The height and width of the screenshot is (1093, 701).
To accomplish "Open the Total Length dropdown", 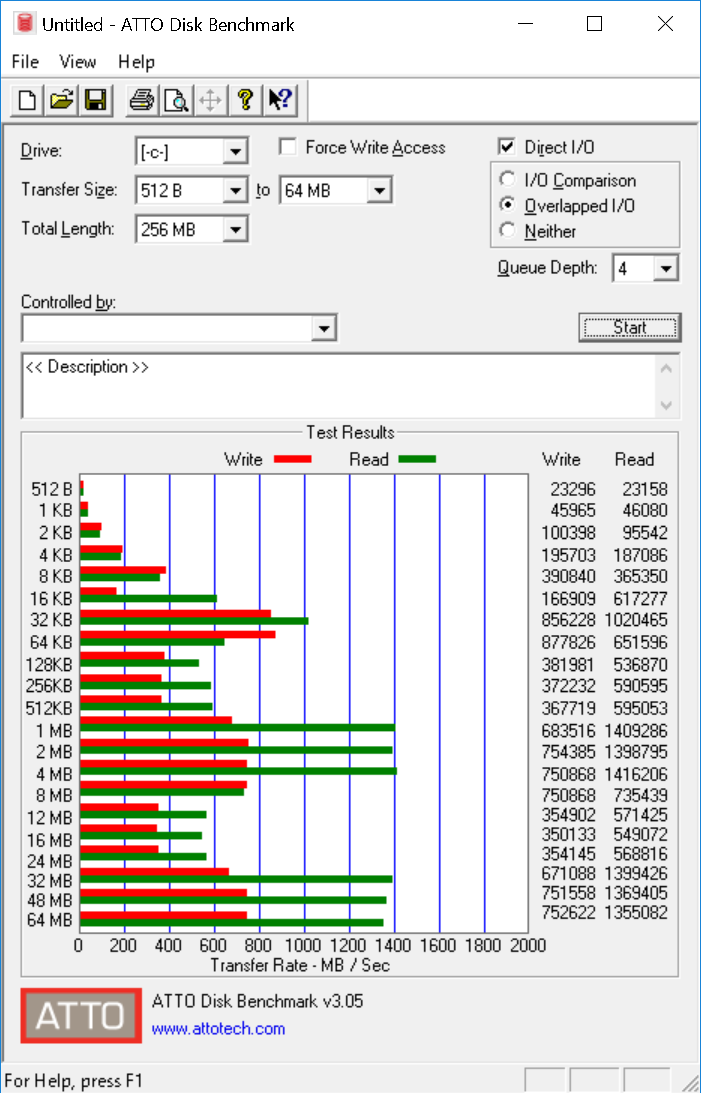I will (235, 229).
